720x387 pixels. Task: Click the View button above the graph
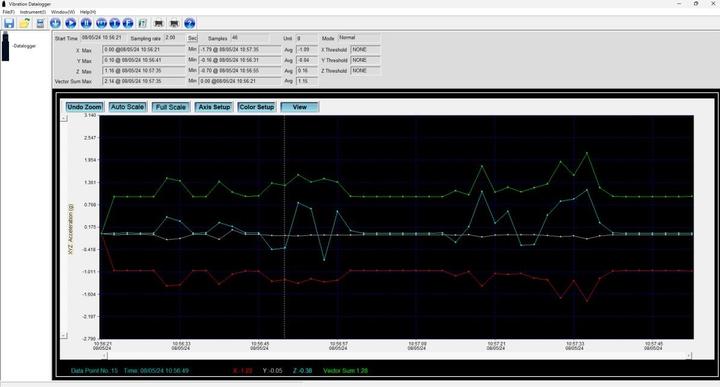300,107
